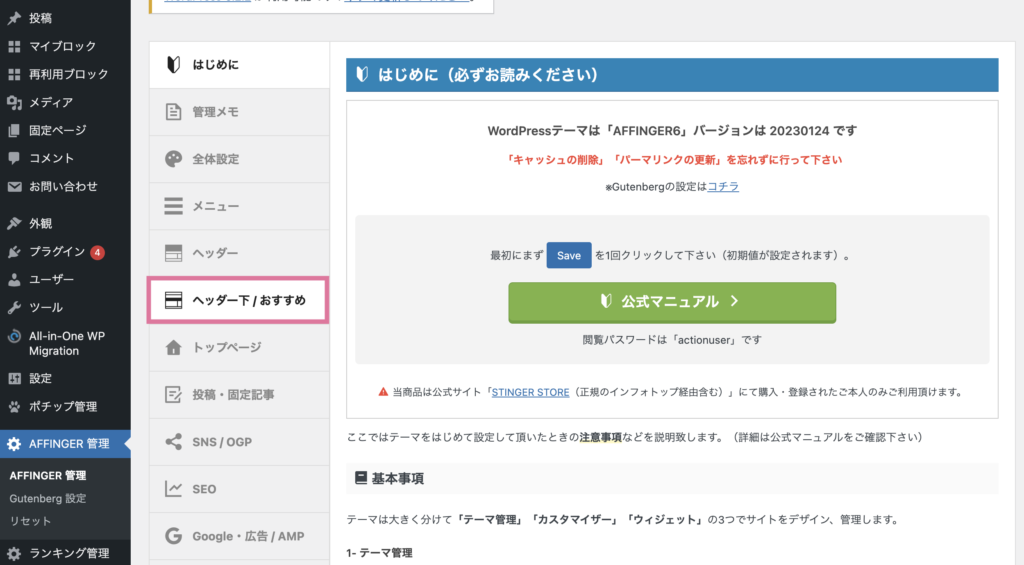1024x565 pixels.
Task: Click the gear icon beside AFFINGER 管理
Action: click(14, 444)
